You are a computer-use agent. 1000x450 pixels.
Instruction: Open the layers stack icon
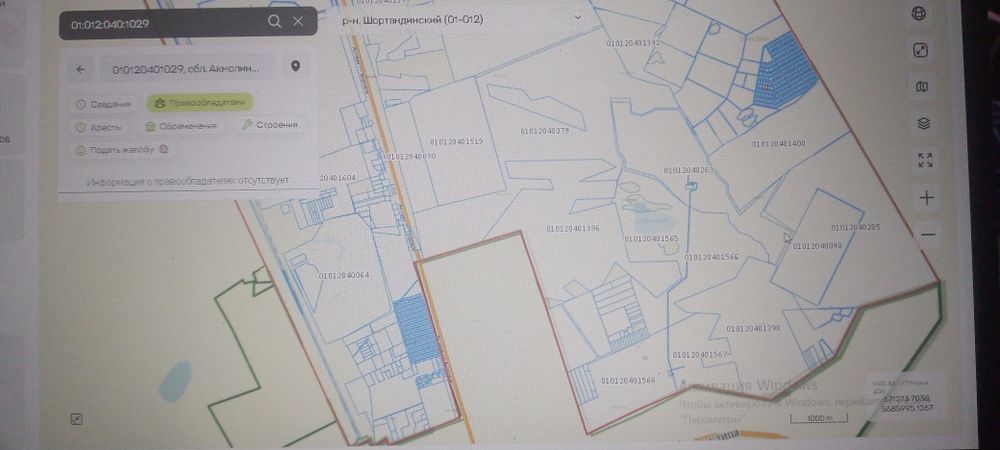click(x=923, y=123)
